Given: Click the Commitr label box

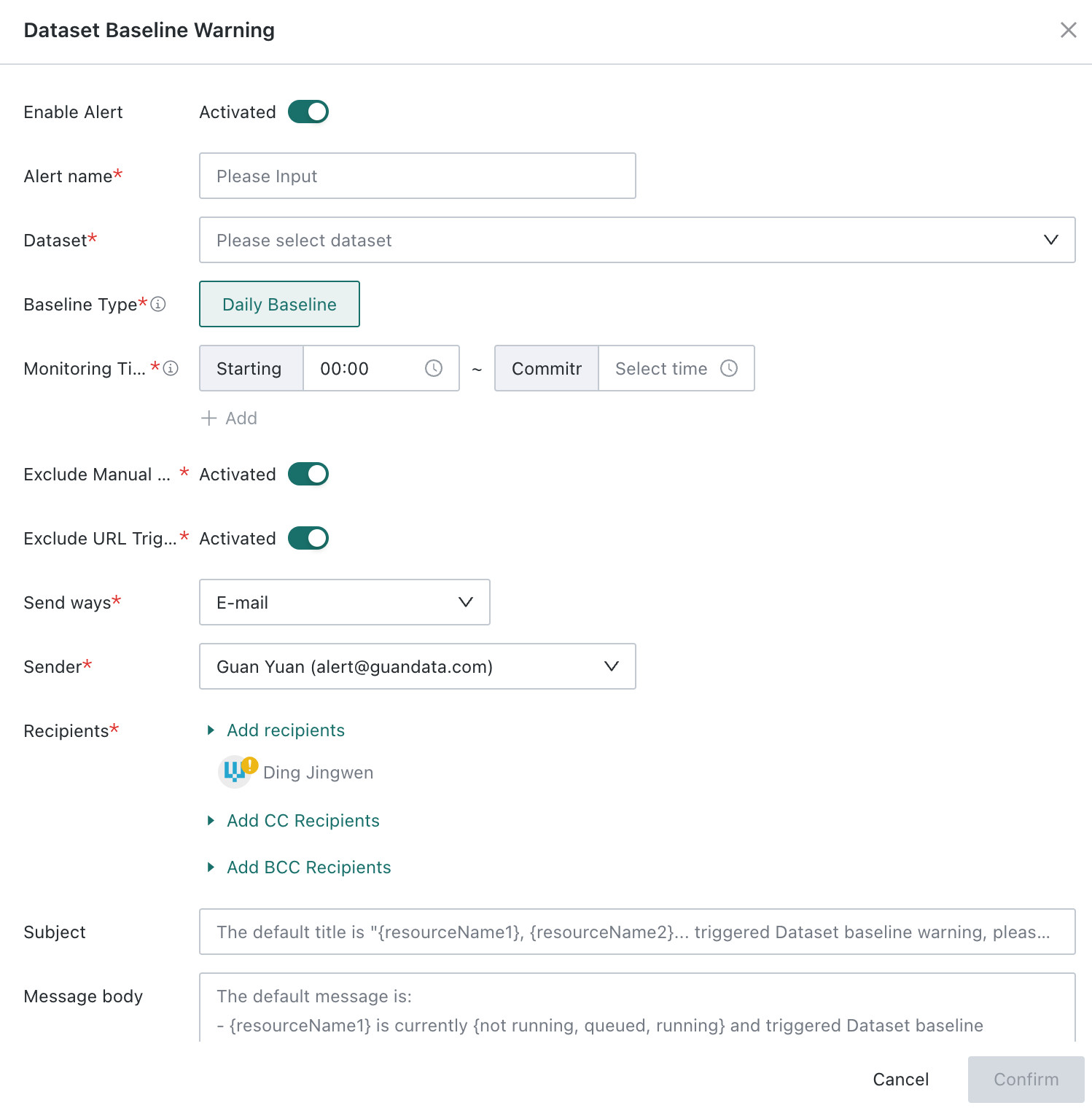Looking at the screenshot, I should [547, 368].
